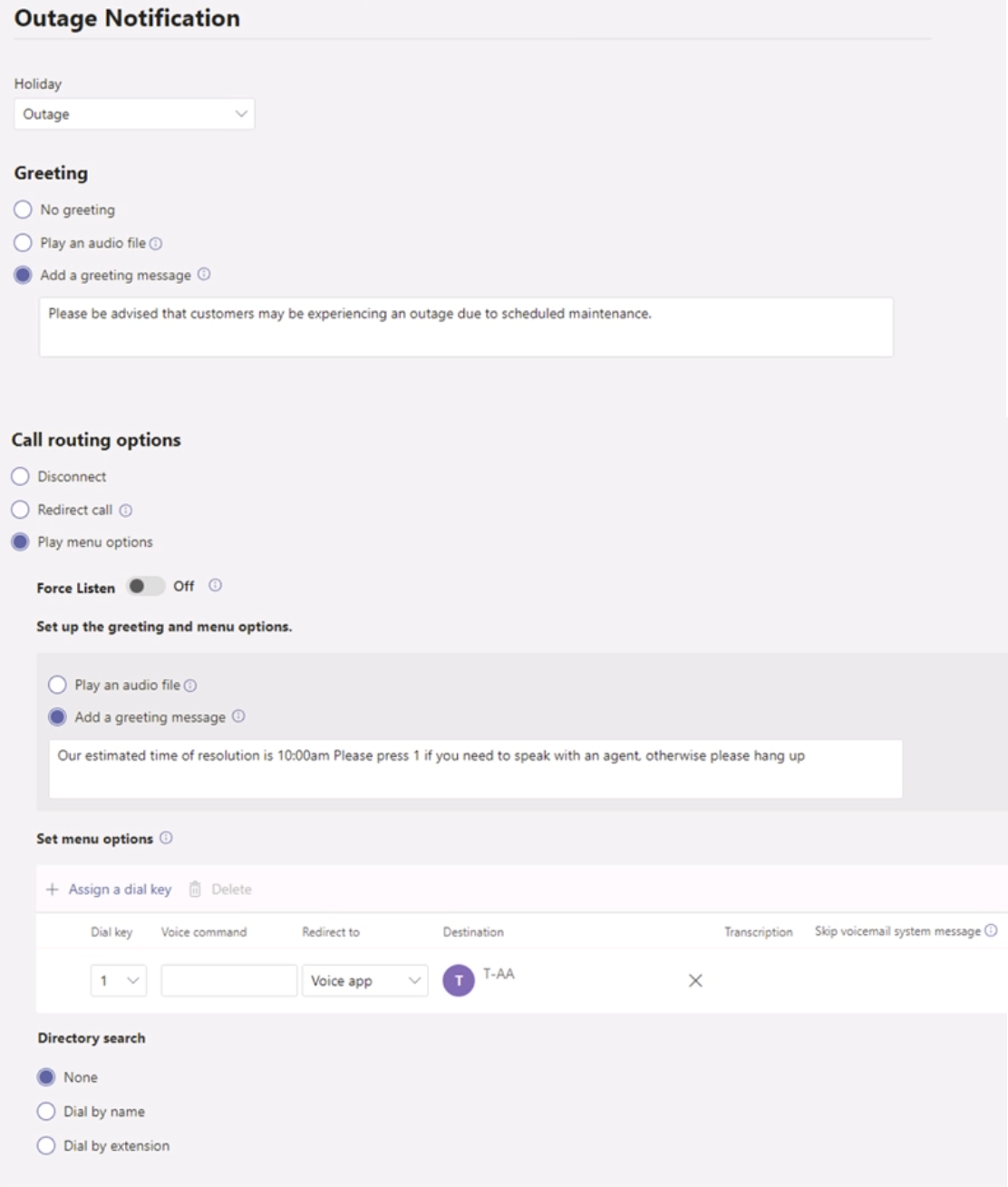The height and width of the screenshot is (1187, 1008).
Task: Select the No greeting radio button
Action: 23,209
